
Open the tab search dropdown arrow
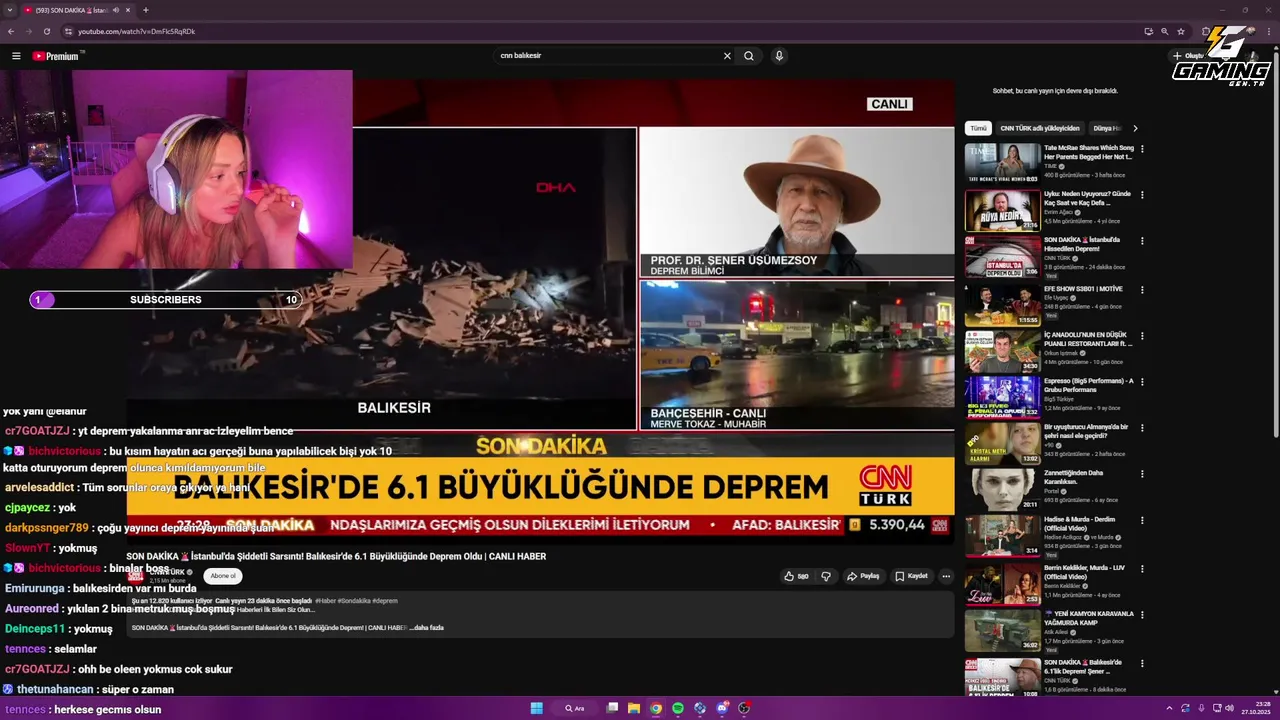point(10,10)
